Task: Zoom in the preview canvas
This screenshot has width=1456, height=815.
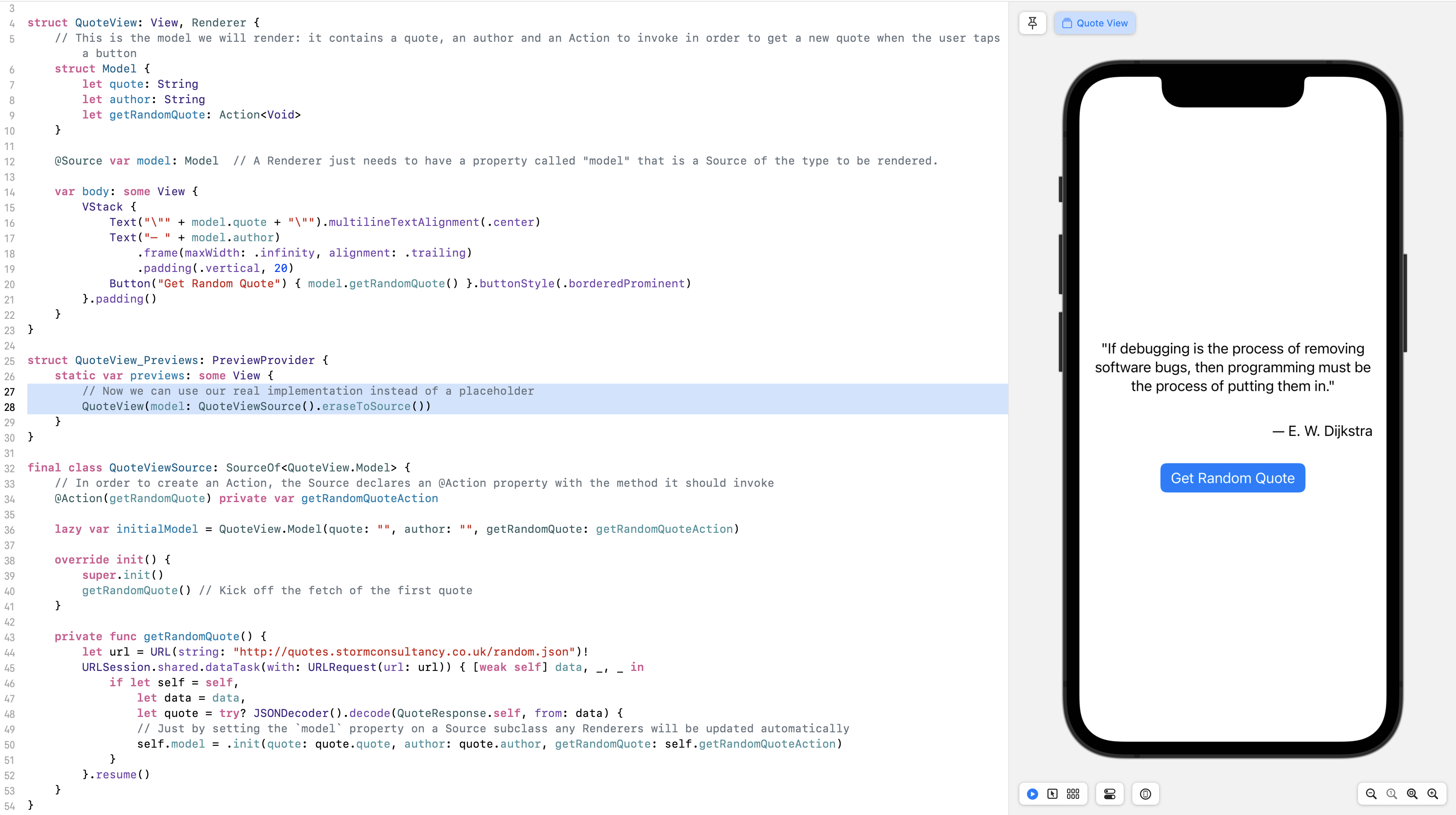Action: coord(1432,794)
